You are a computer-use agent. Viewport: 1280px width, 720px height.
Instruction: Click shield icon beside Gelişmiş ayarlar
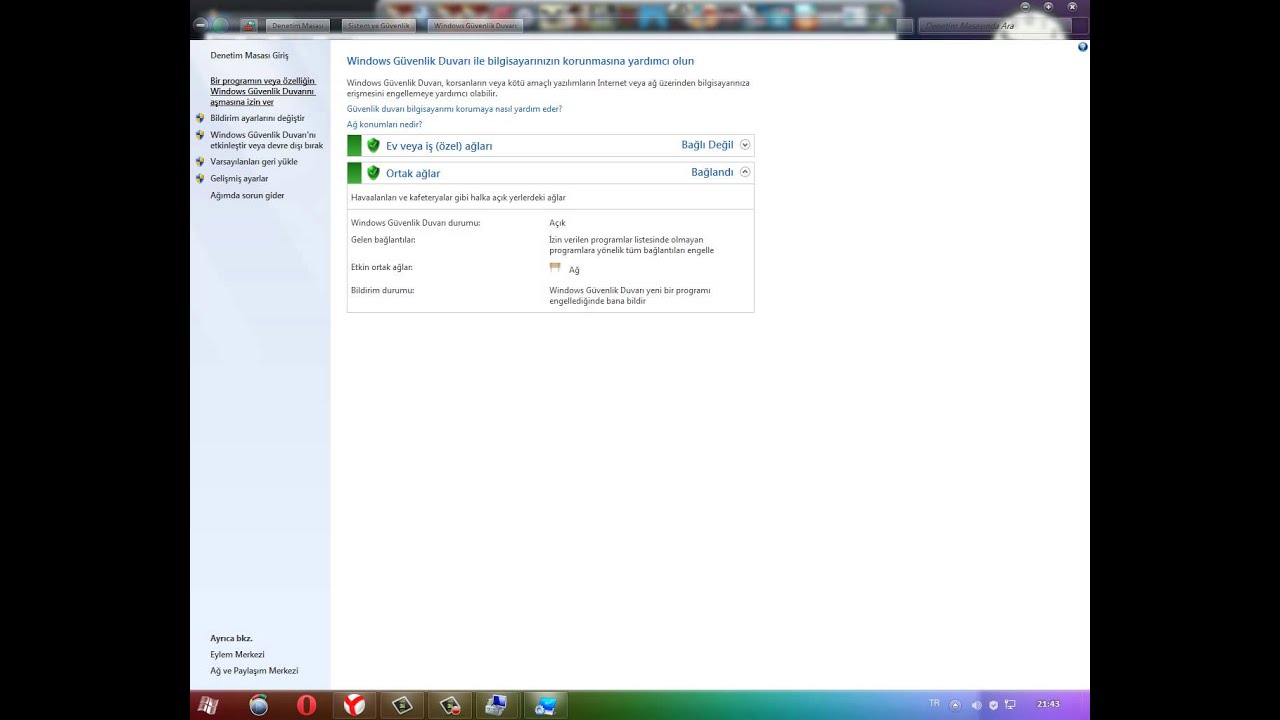(200, 178)
